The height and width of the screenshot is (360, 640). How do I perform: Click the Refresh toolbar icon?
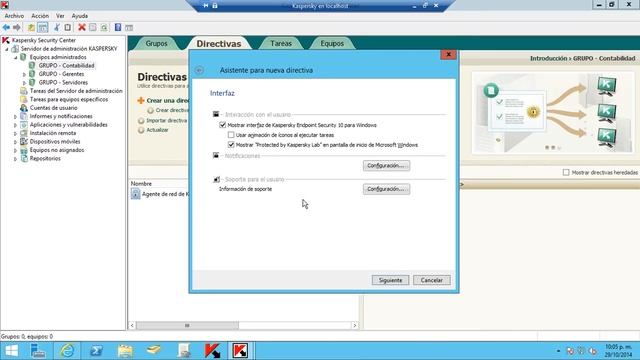pos(104,27)
